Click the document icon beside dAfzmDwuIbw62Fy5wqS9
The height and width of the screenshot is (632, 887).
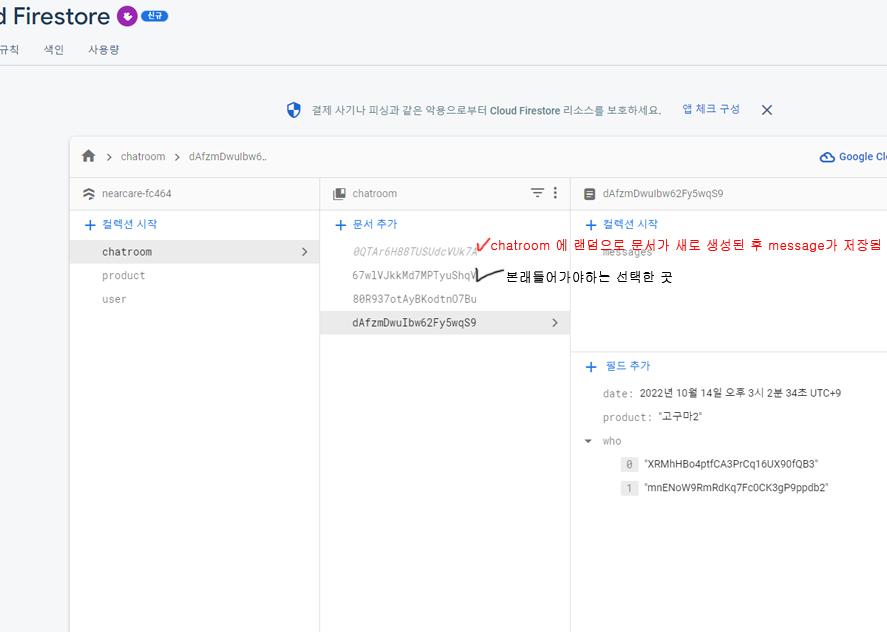pos(589,194)
